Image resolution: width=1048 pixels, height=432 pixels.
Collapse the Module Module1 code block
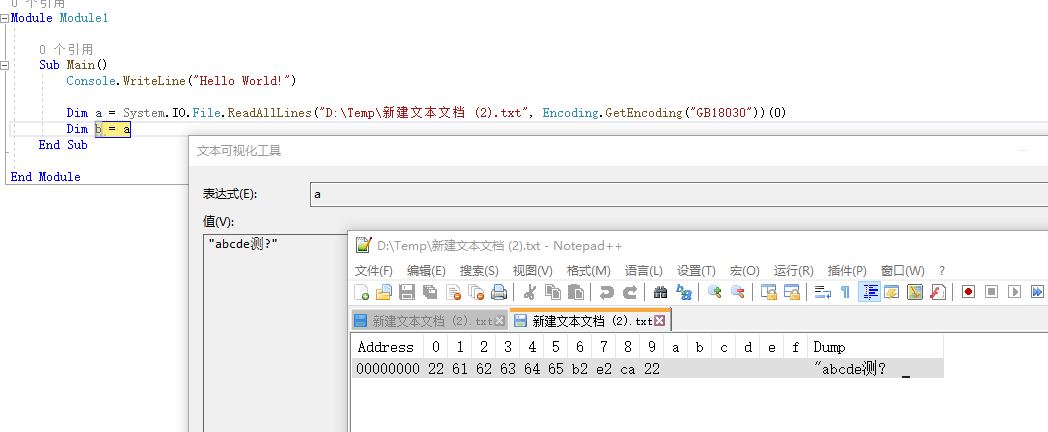point(5,18)
